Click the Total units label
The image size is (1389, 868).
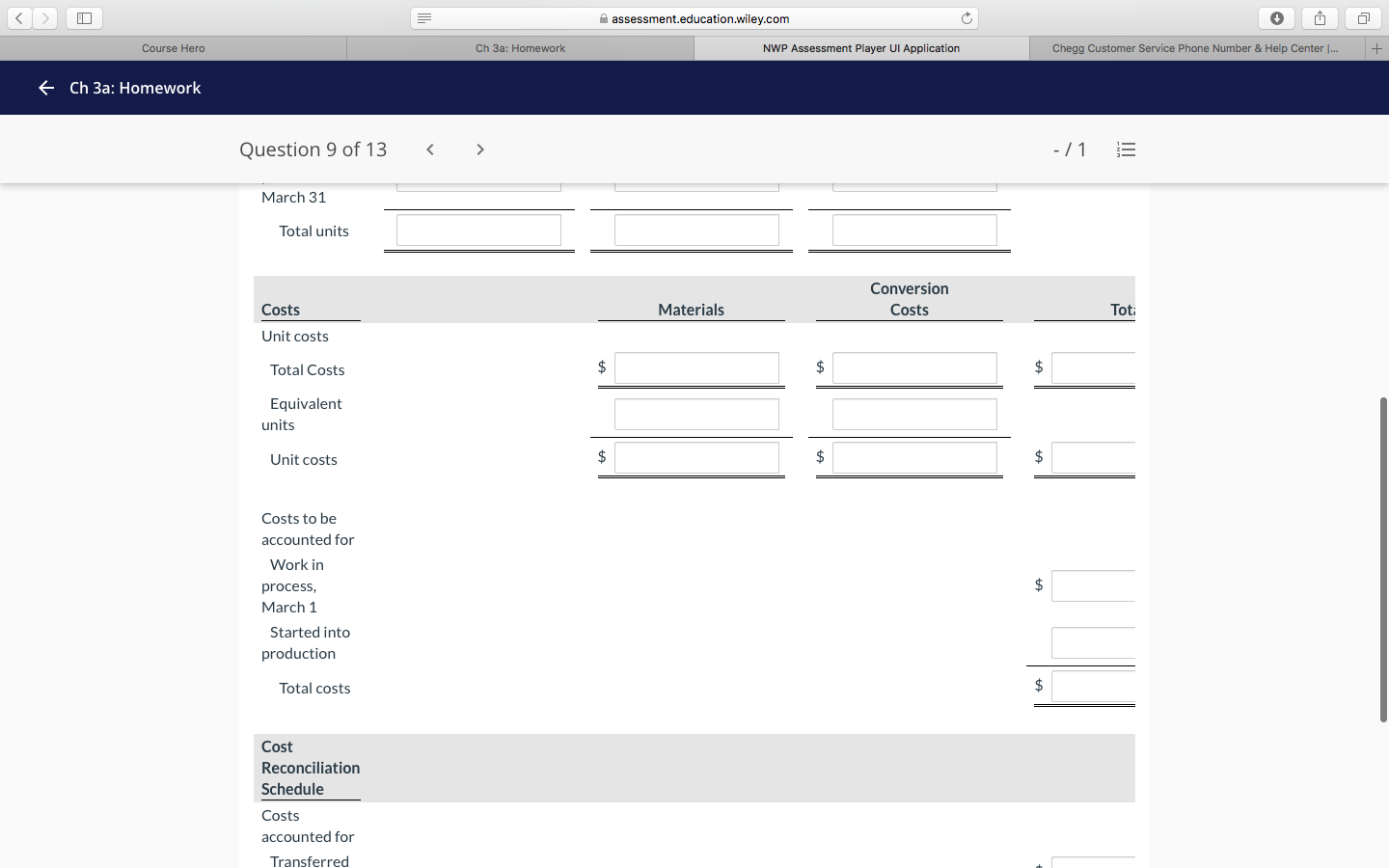(x=314, y=231)
